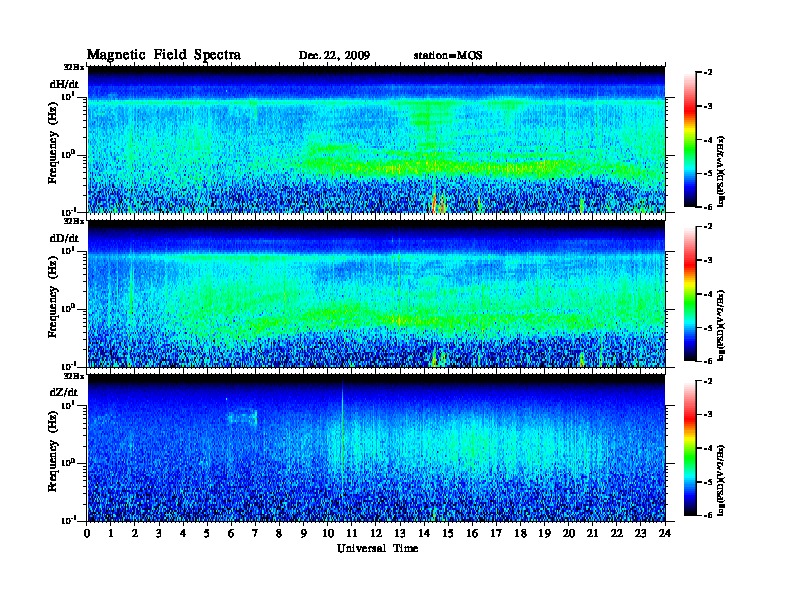
Task: Click the 'Universal Time' axis title
Action: tap(377, 548)
